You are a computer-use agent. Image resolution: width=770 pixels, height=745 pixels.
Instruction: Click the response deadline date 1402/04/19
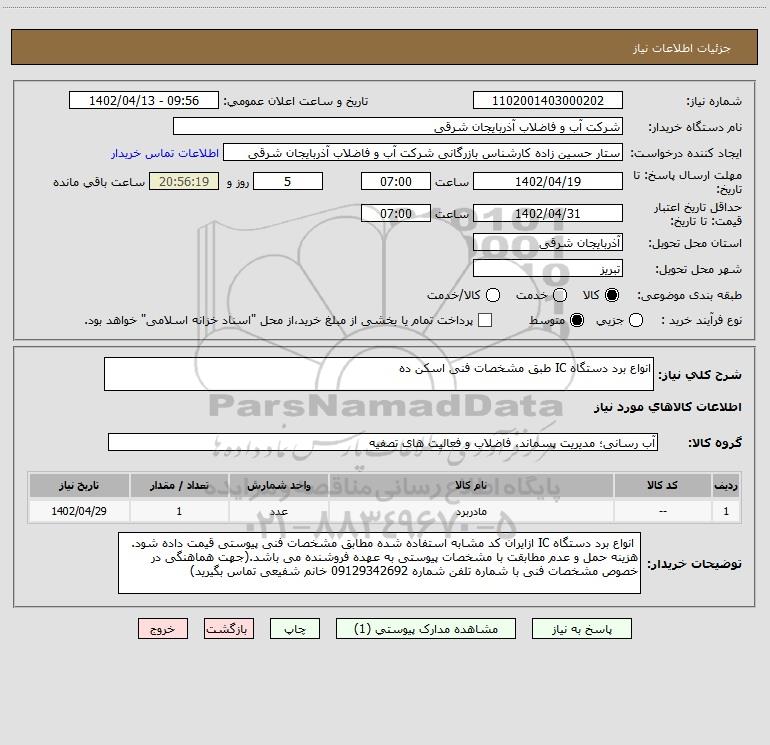(548, 181)
